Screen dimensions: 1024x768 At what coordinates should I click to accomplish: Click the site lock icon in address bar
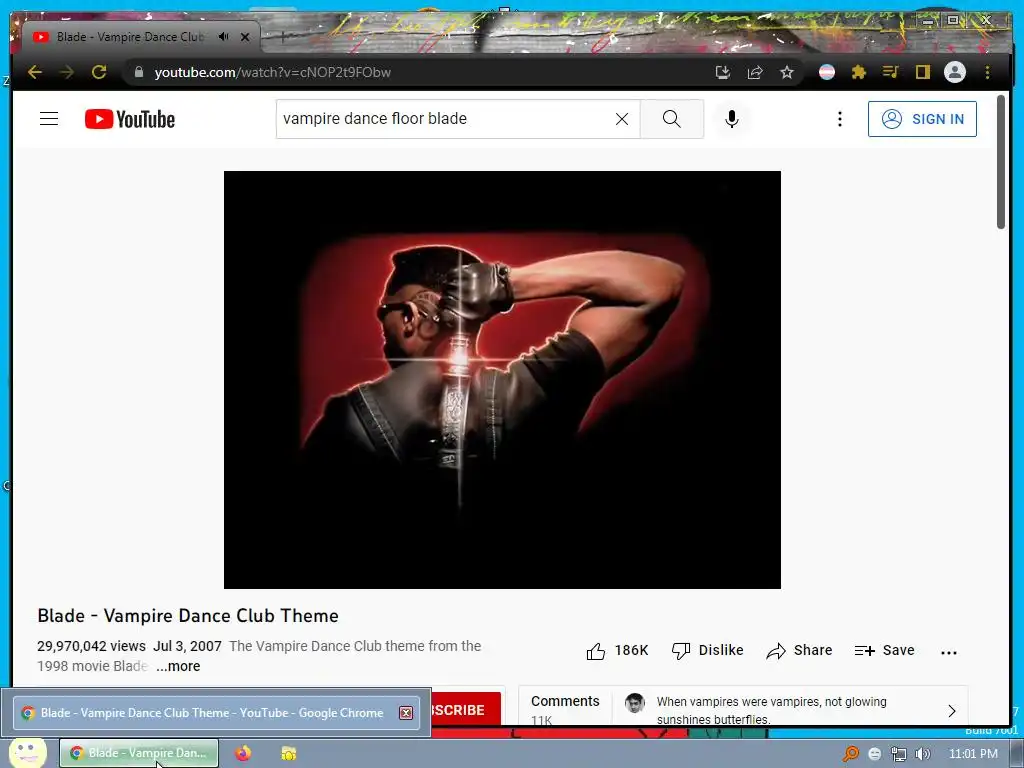click(138, 72)
